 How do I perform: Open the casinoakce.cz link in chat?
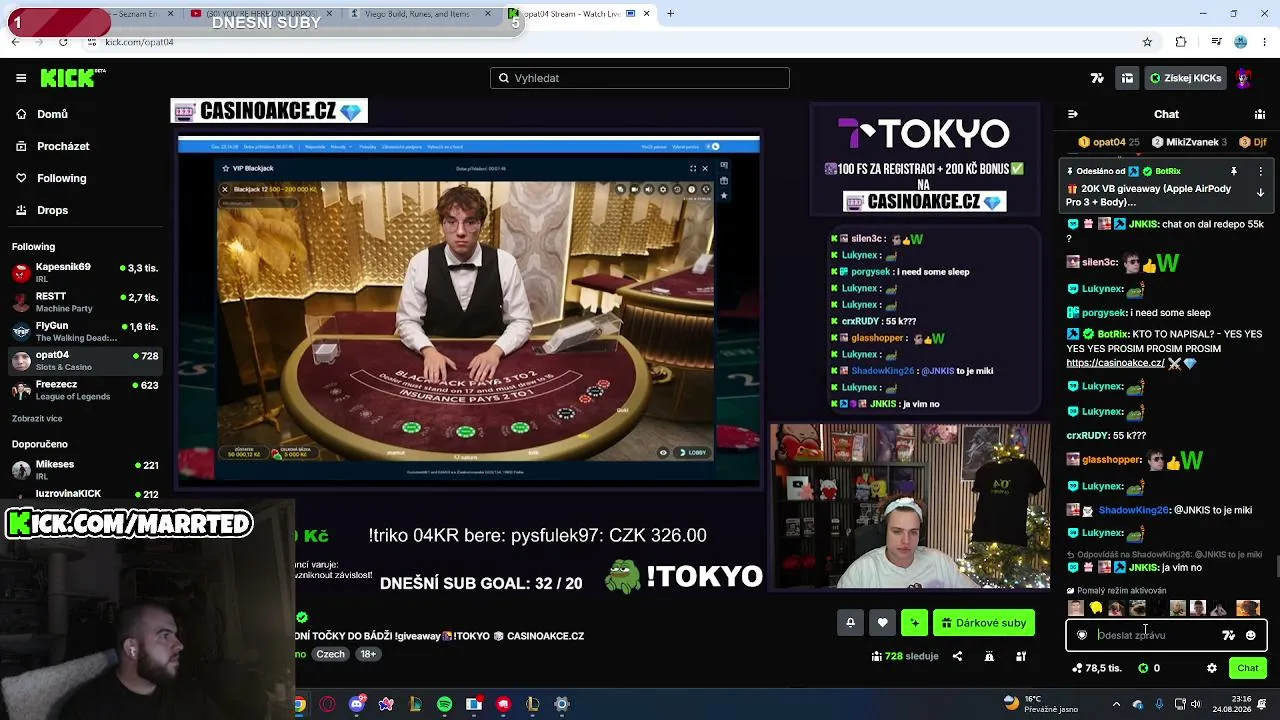[x=1115, y=363]
